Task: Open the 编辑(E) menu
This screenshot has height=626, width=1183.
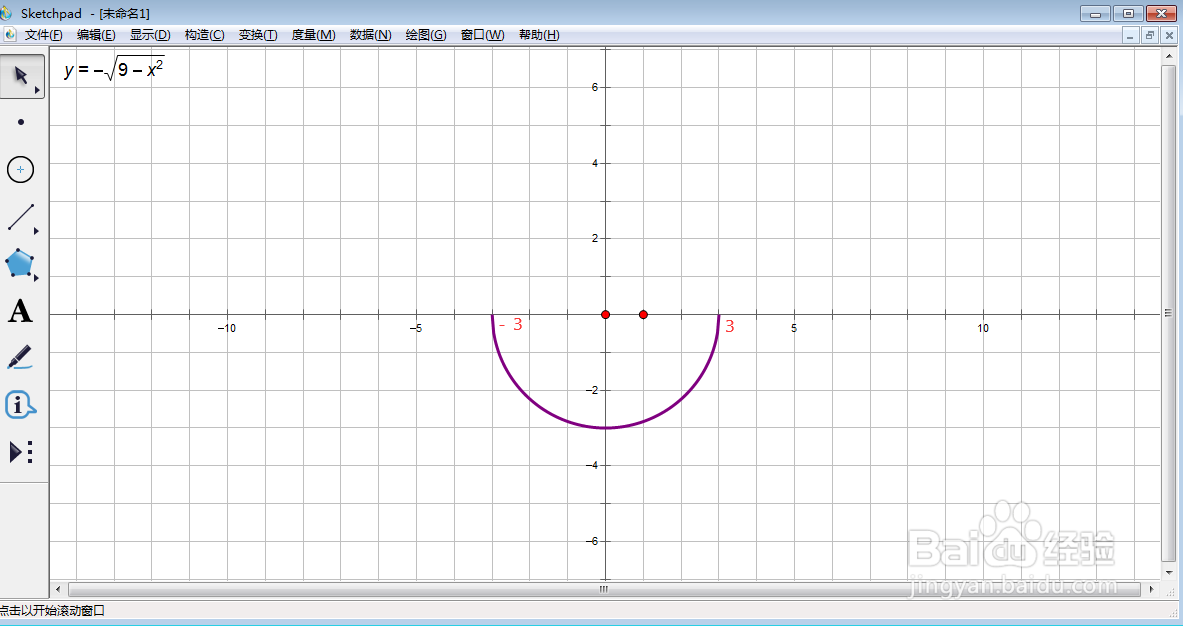Action: click(96, 35)
